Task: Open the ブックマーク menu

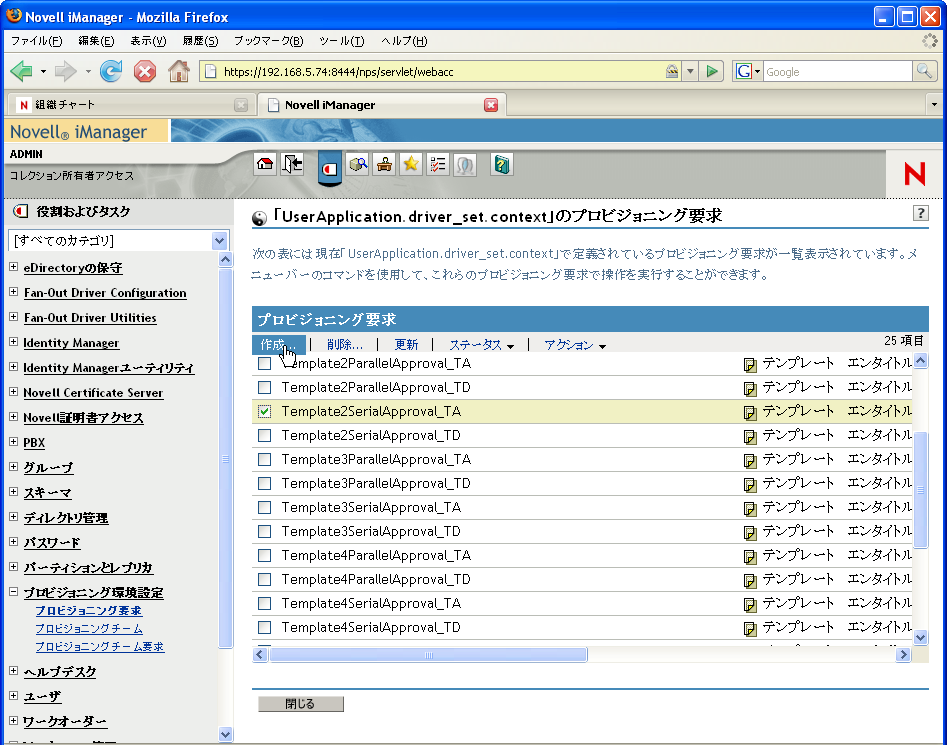Action: click(x=268, y=41)
